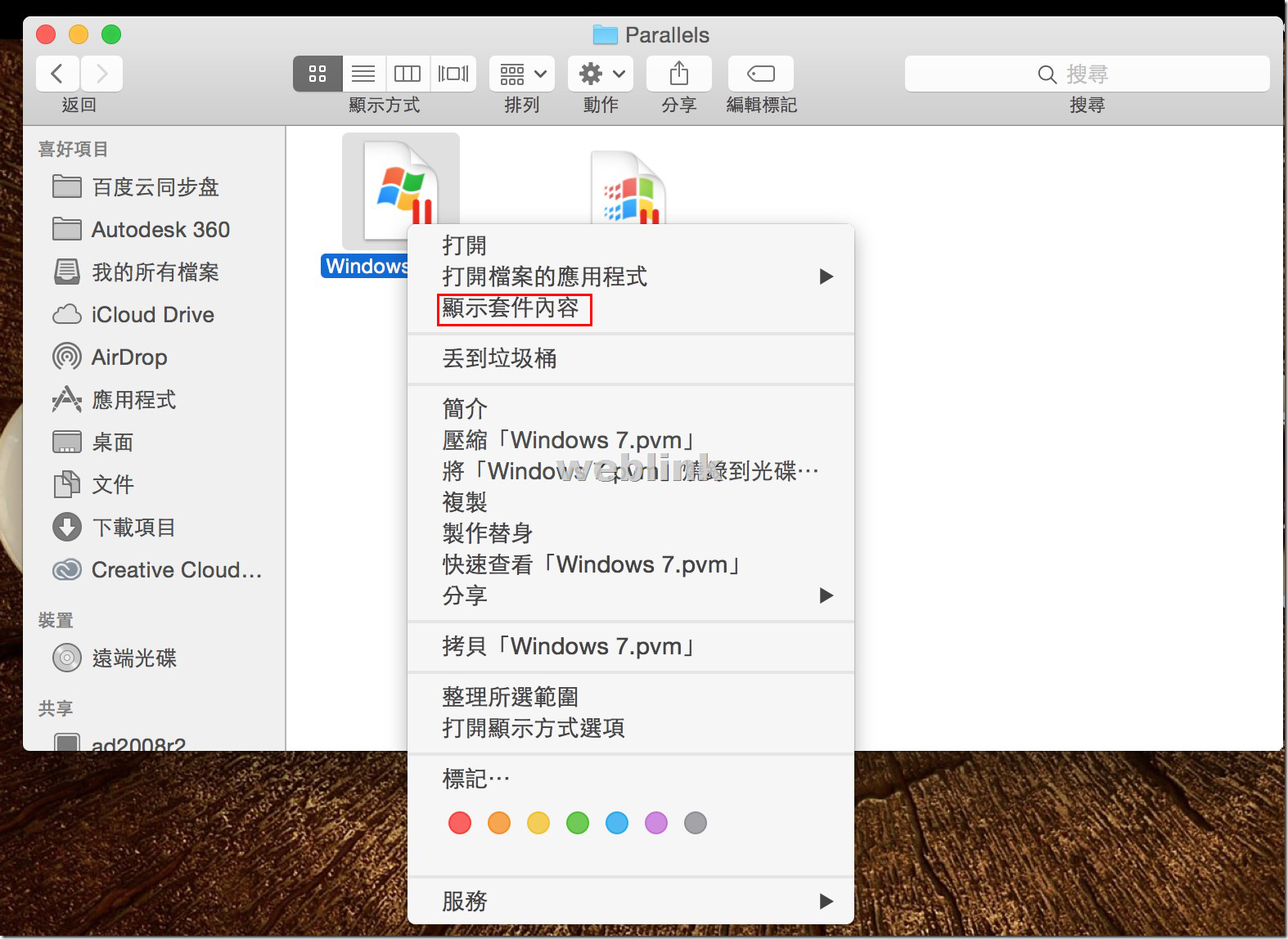Choose 壓縮「Windows 7.pvm」 menu item

click(631, 440)
